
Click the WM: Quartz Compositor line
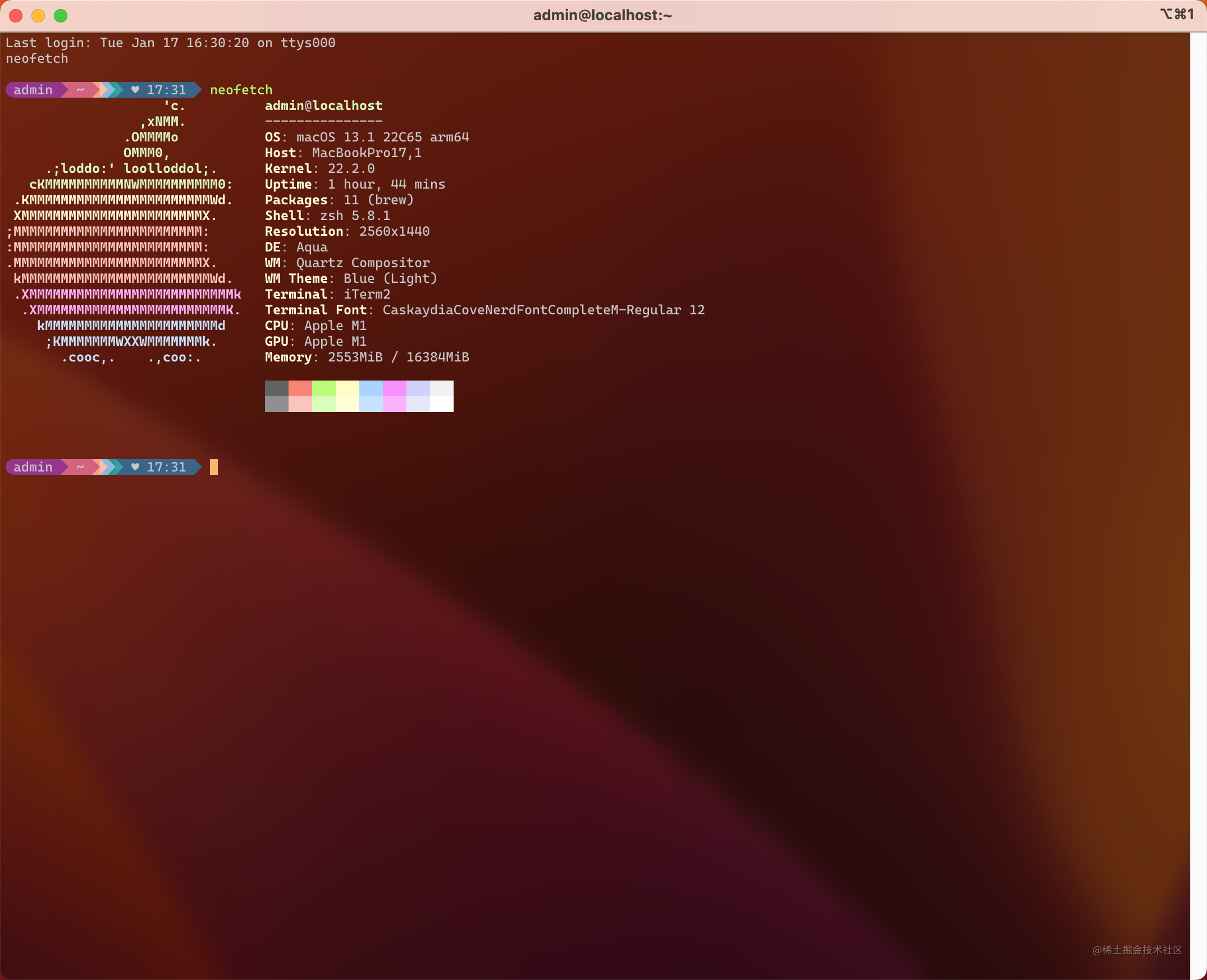[347, 263]
